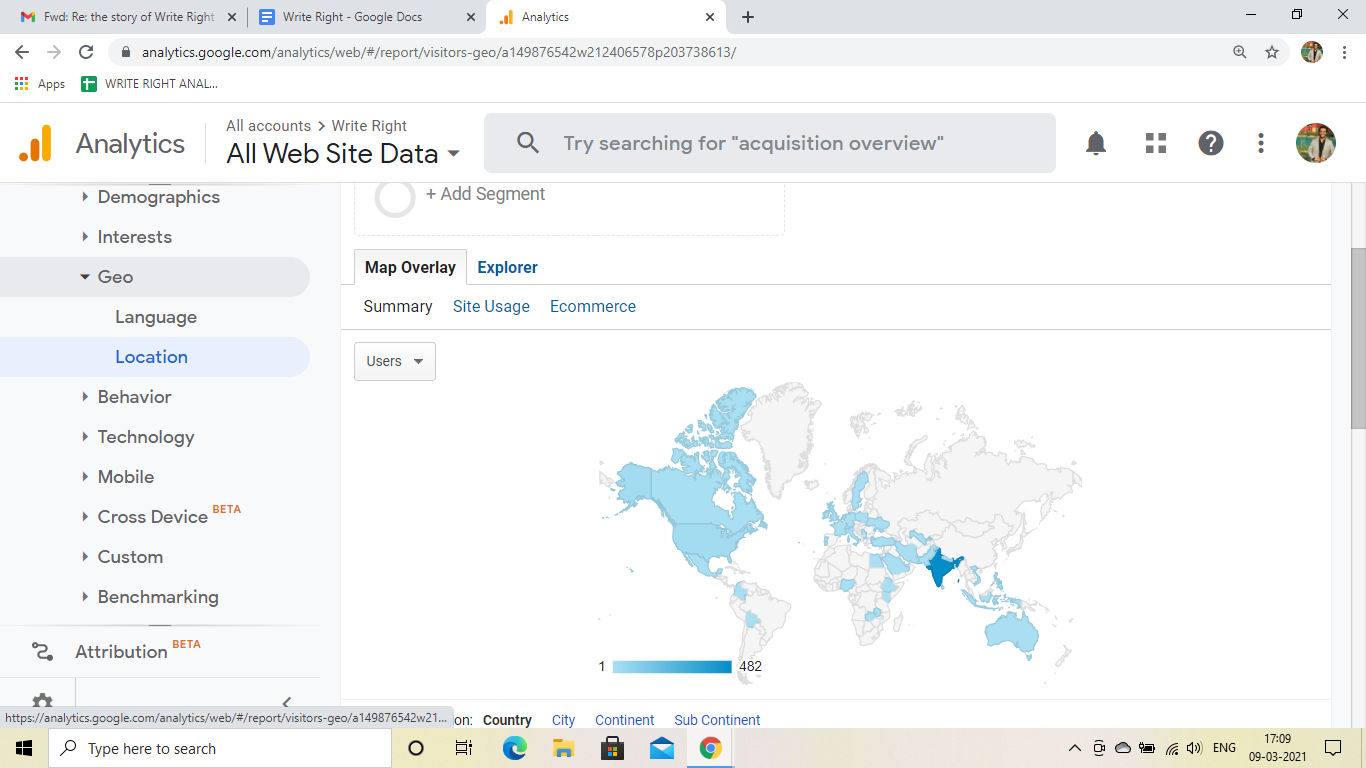Click the Admin gear icon
The width and height of the screenshot is (1366, 768).
(42, 702)
